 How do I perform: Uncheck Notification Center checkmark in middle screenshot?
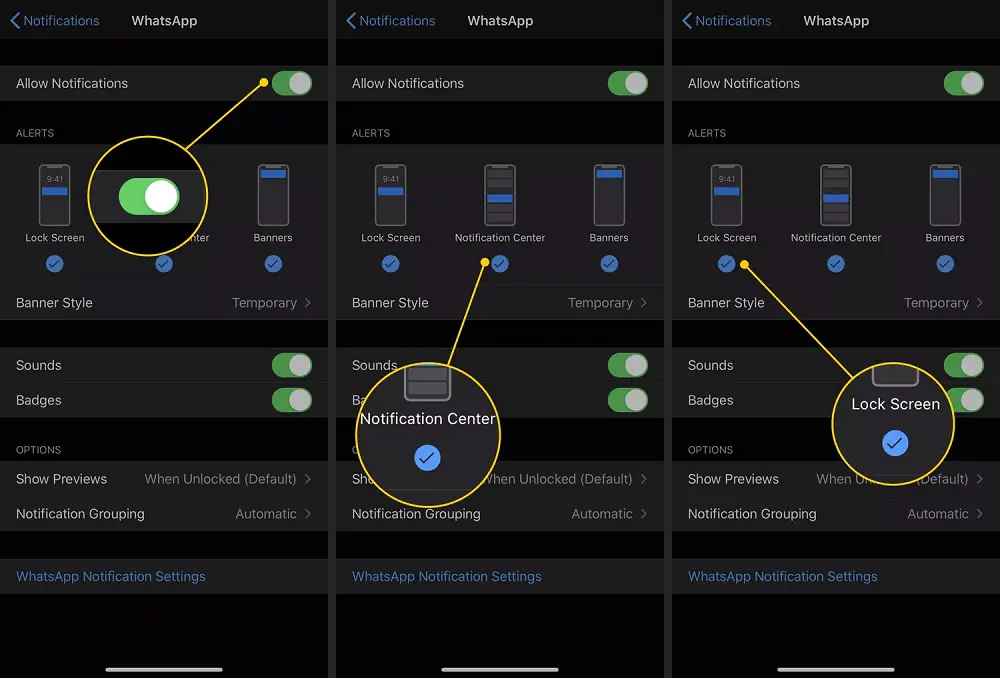tap(500, 264)
